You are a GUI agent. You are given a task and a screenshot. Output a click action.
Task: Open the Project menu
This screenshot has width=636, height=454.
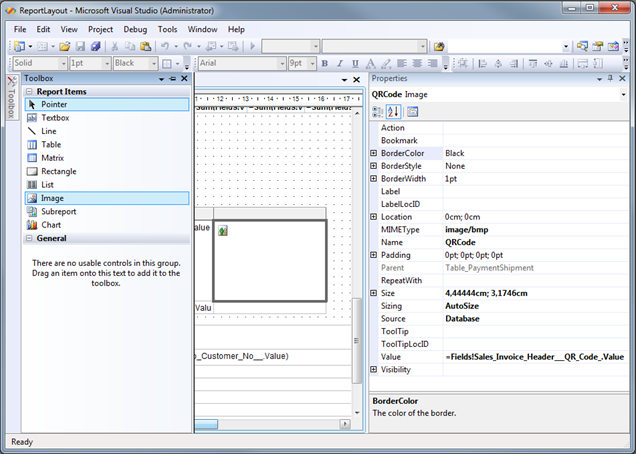[99, 30]
